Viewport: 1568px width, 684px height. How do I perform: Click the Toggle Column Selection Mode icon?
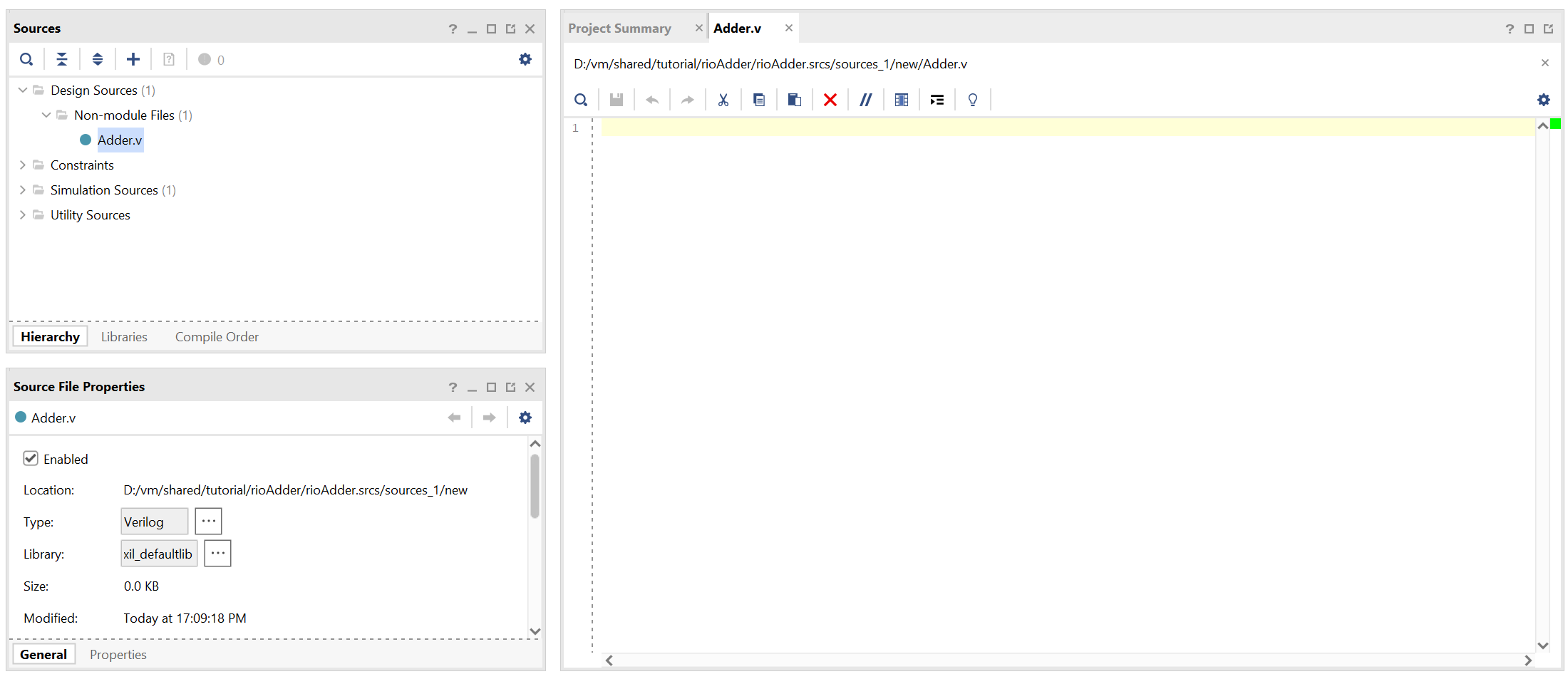tap(902, 100)
